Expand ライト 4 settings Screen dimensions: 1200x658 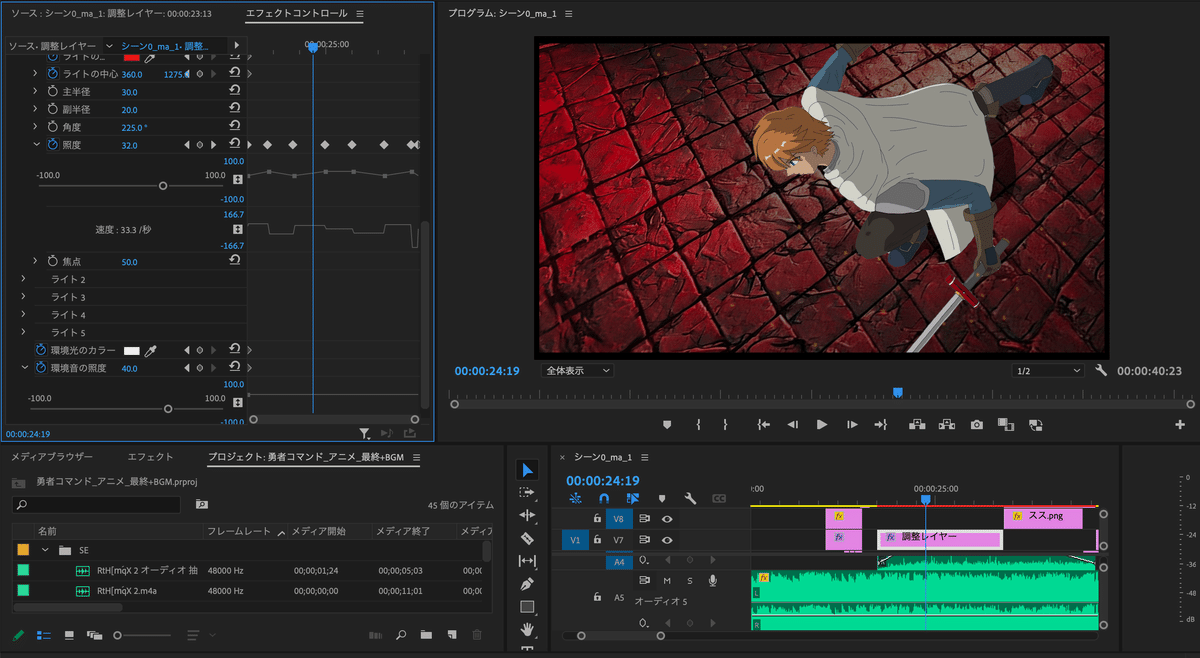tap(23, 315)
